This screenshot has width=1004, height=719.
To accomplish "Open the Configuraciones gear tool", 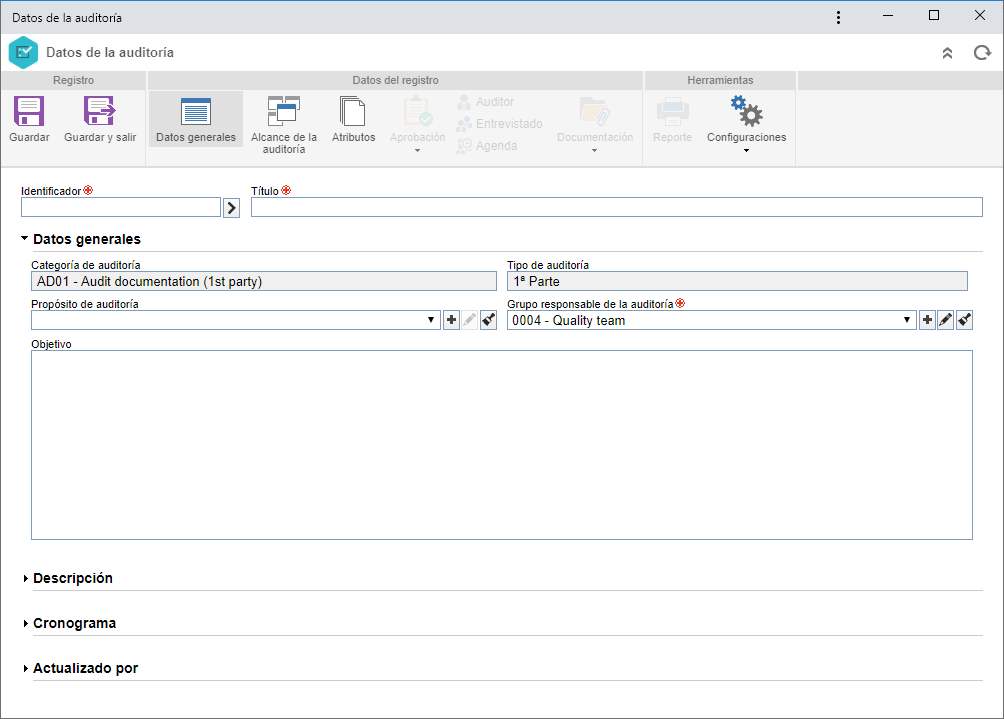I will (746, 111).
